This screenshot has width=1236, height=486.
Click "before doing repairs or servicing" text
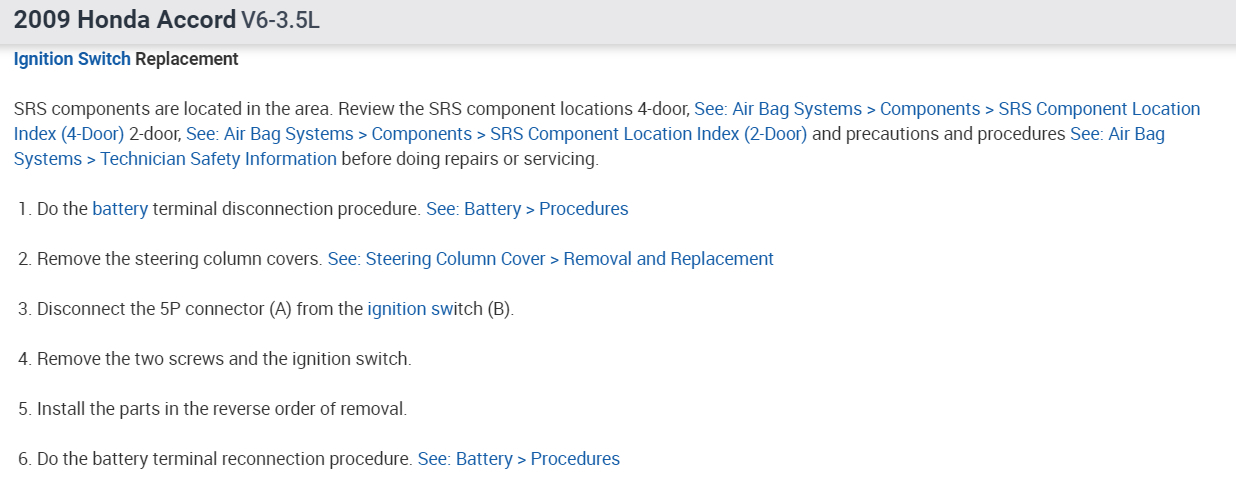(x=470, y=159)
